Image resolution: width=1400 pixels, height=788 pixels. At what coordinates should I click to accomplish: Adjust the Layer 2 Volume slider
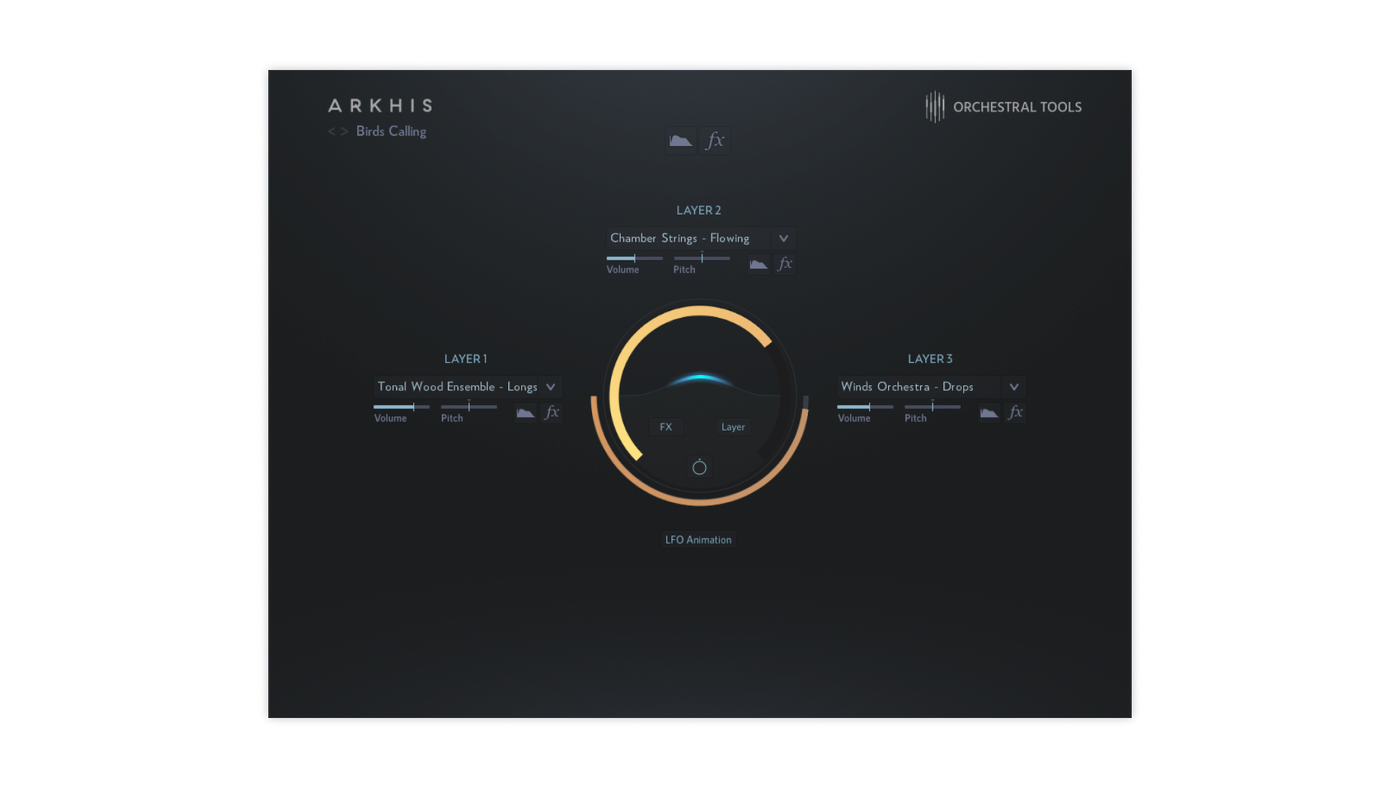point(634,258)
